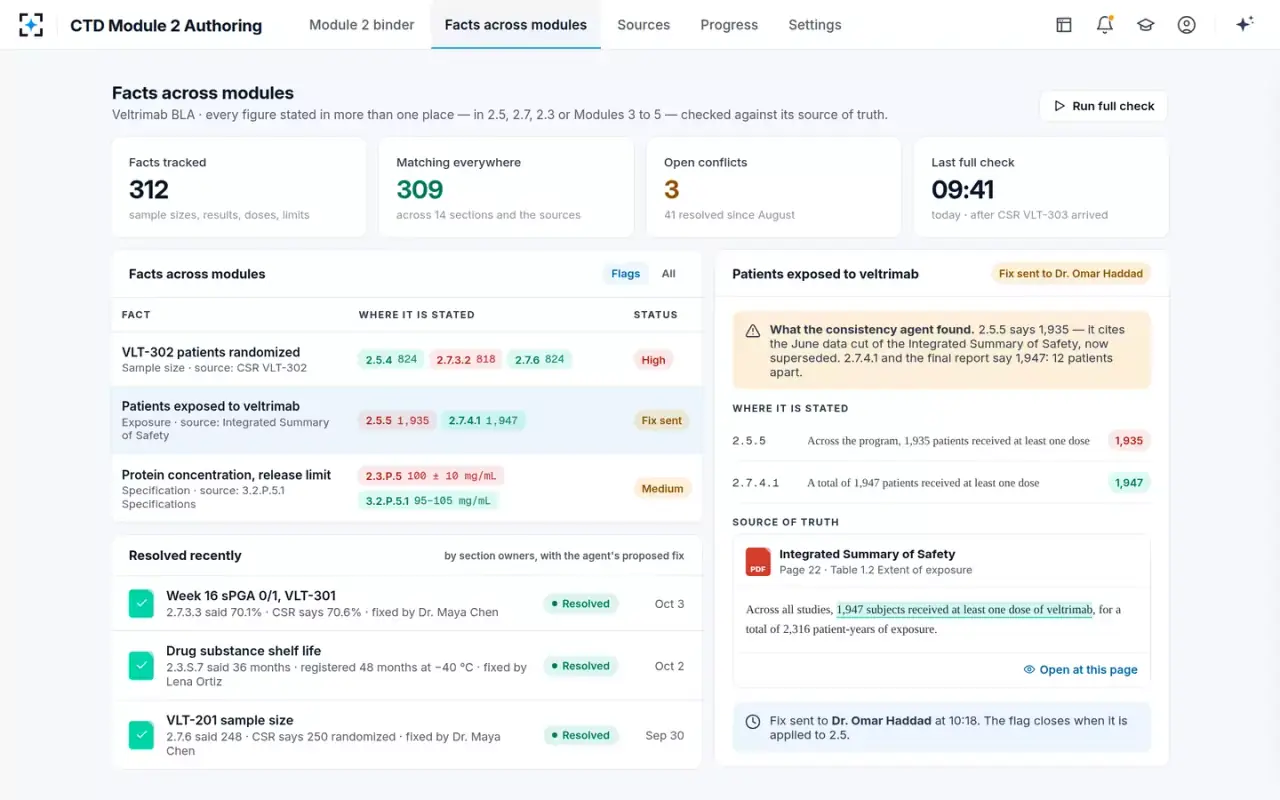This screenshot has height=800, width=1280.
Task: Click the red 1,935 value badge in detail panel
Action: [1129, 441]
